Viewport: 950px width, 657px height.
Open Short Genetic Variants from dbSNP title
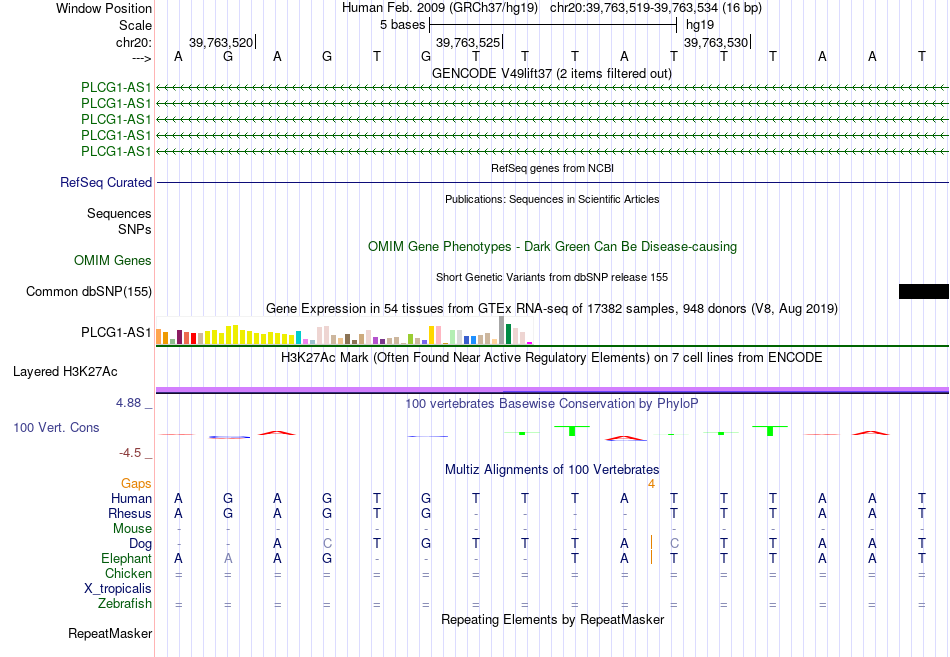552,277
